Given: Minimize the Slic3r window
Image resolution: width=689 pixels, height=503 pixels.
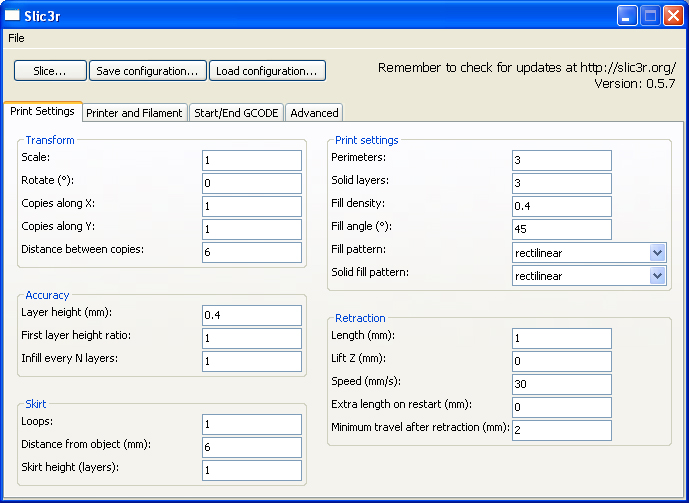Looking at the screenshot, I should 627,15.
